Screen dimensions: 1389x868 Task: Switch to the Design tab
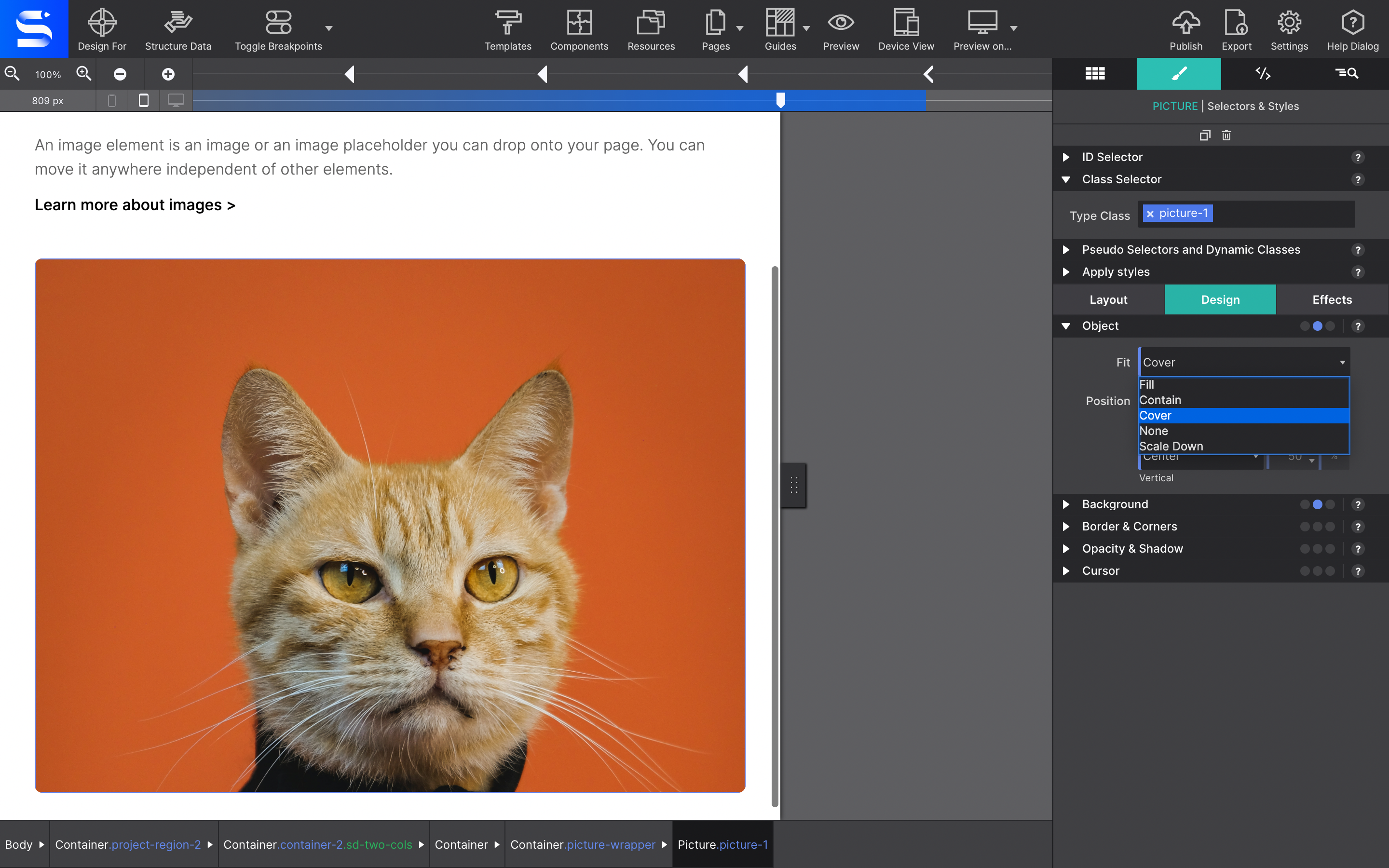coord(1220,299)
